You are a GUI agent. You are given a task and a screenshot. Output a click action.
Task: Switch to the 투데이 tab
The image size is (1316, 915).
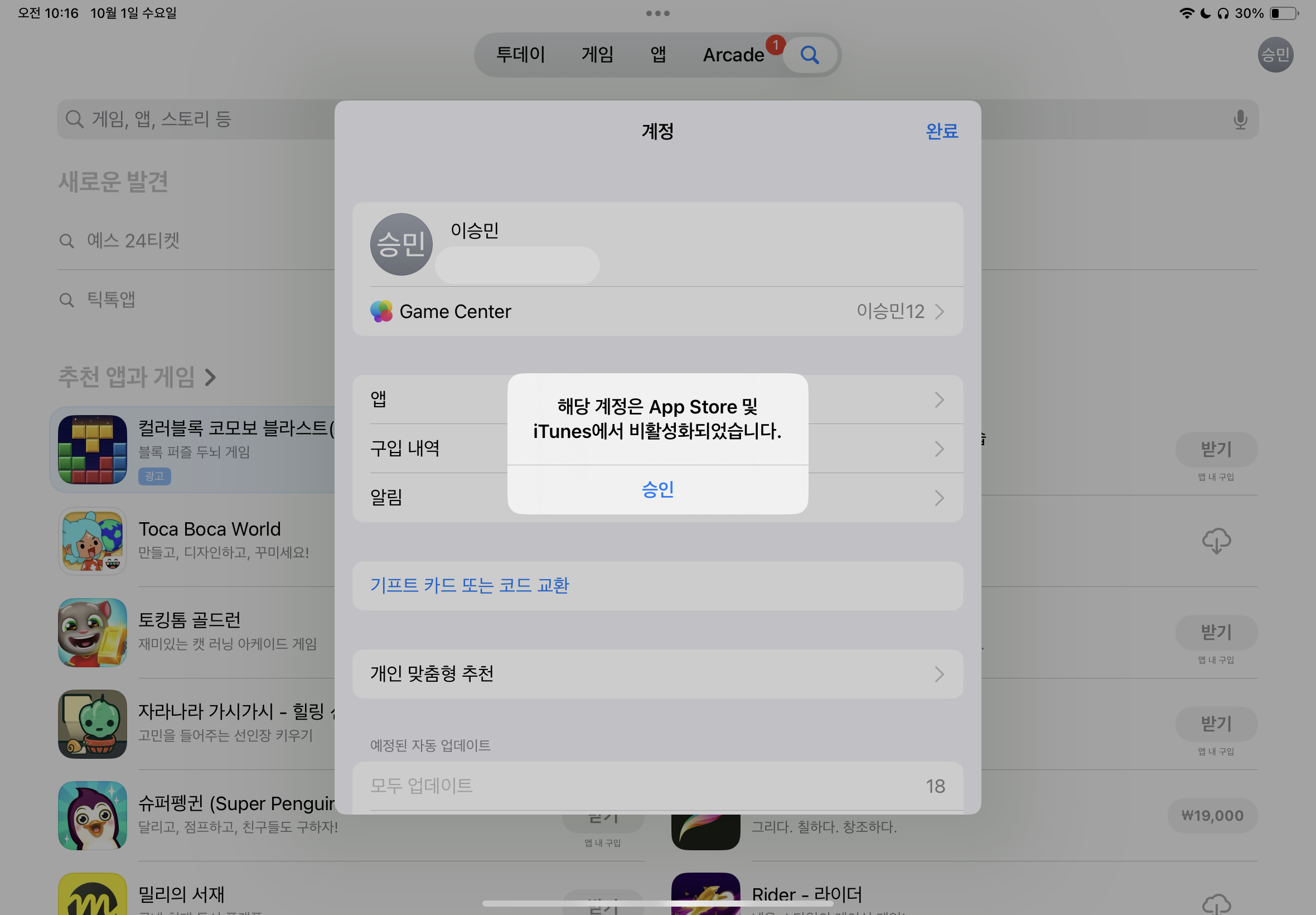[x=520, y=55]
